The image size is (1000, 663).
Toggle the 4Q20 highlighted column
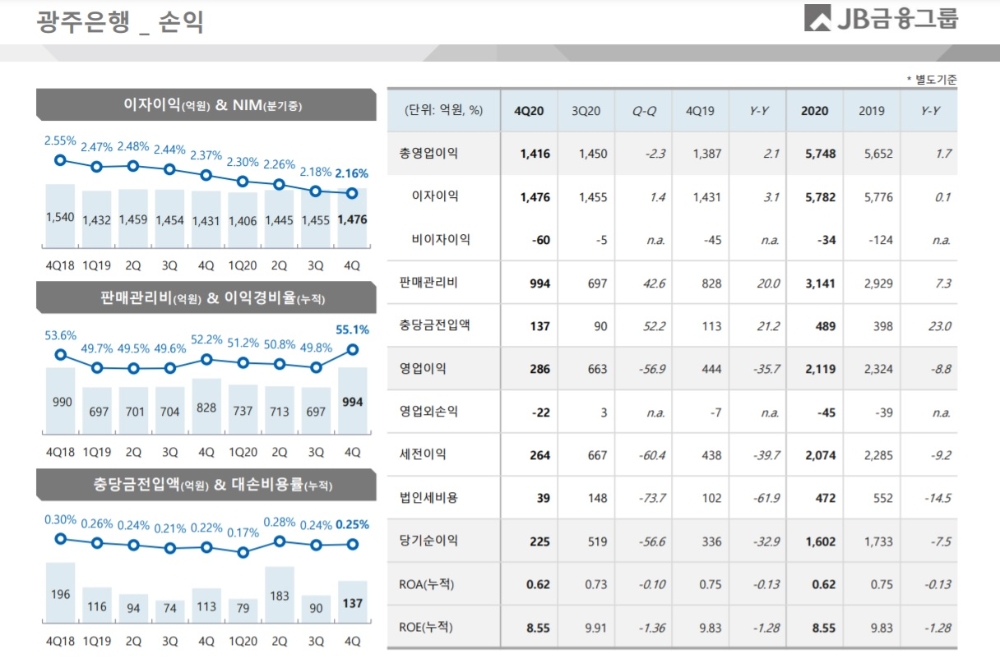[x=529, y=111]
